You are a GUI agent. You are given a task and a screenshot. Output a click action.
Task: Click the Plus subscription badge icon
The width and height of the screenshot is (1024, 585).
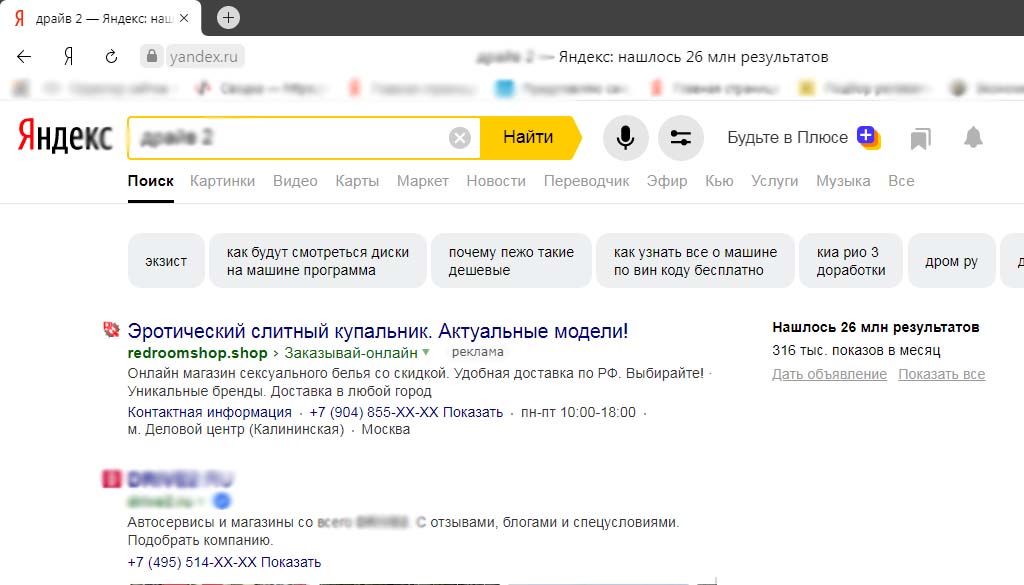869,137
